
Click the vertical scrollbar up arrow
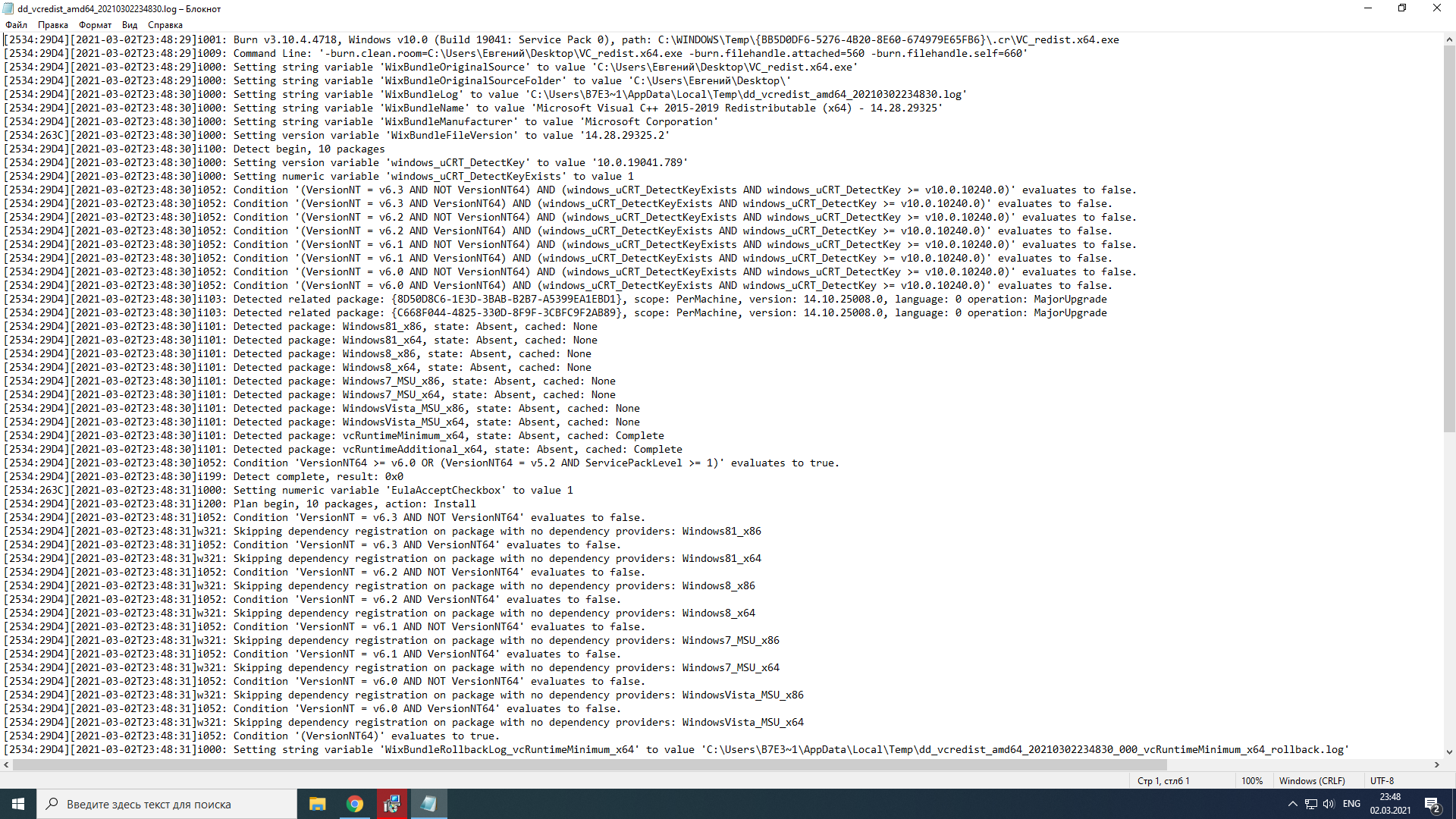[1449, 39]
